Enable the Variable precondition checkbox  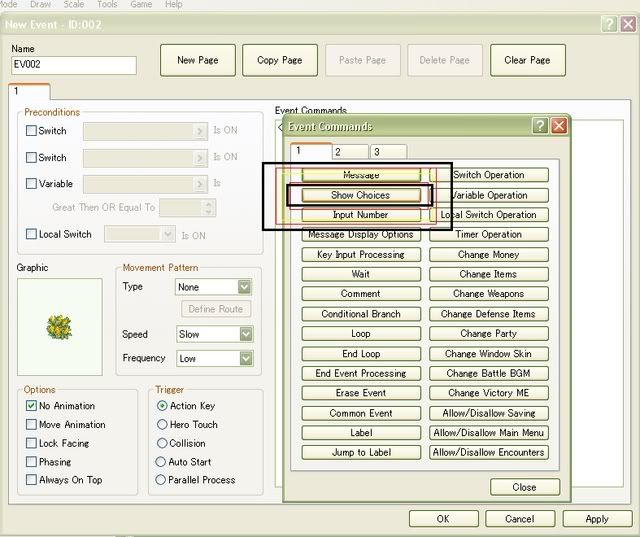(x=31, y=184)
